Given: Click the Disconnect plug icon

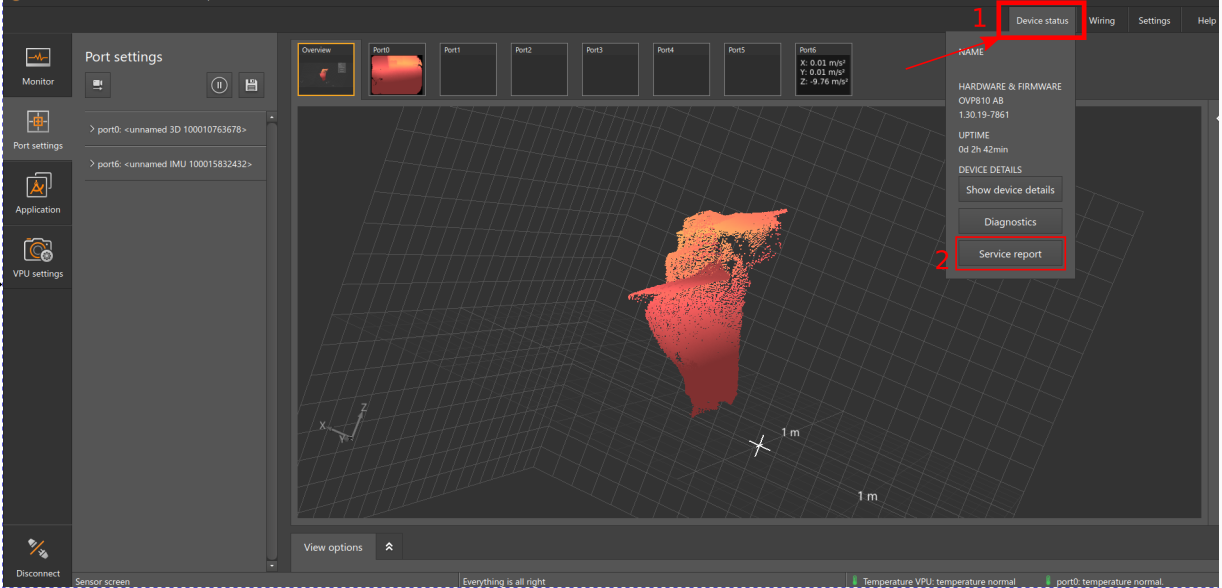Looking at the screenshot, I should [38, 555].
